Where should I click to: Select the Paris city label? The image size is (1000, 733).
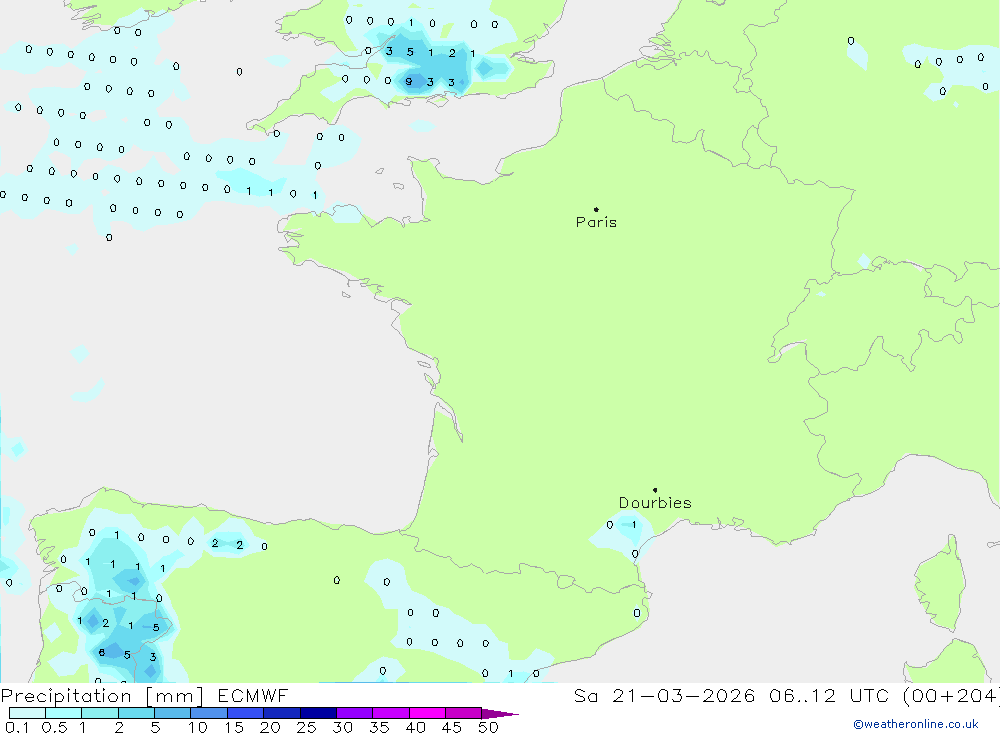[x=596, y=222]
